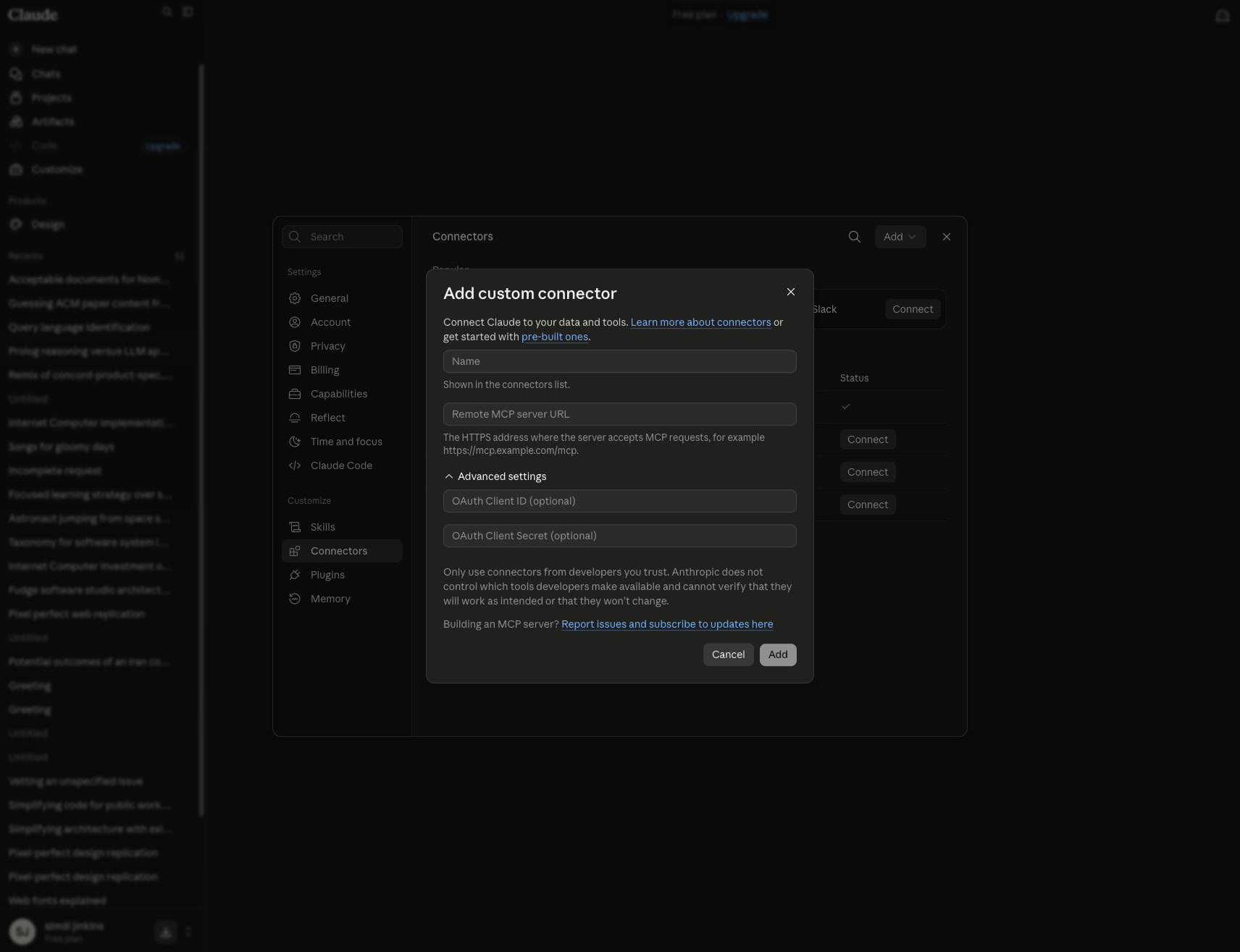1240x952 pixels.
Task: Open the Add dropdown in Connectors header
Action: coord(900,237)
